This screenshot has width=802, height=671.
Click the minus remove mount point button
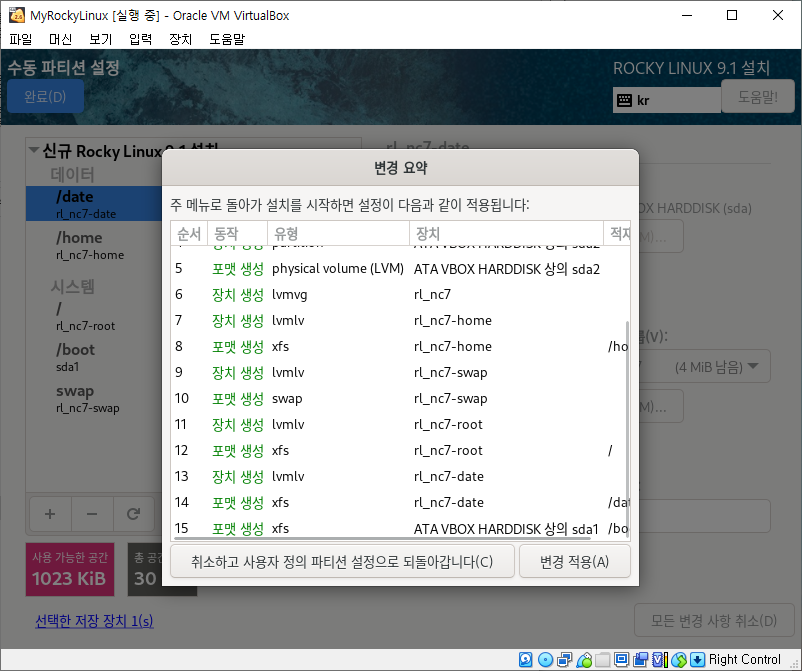click(x=92, y=513)
